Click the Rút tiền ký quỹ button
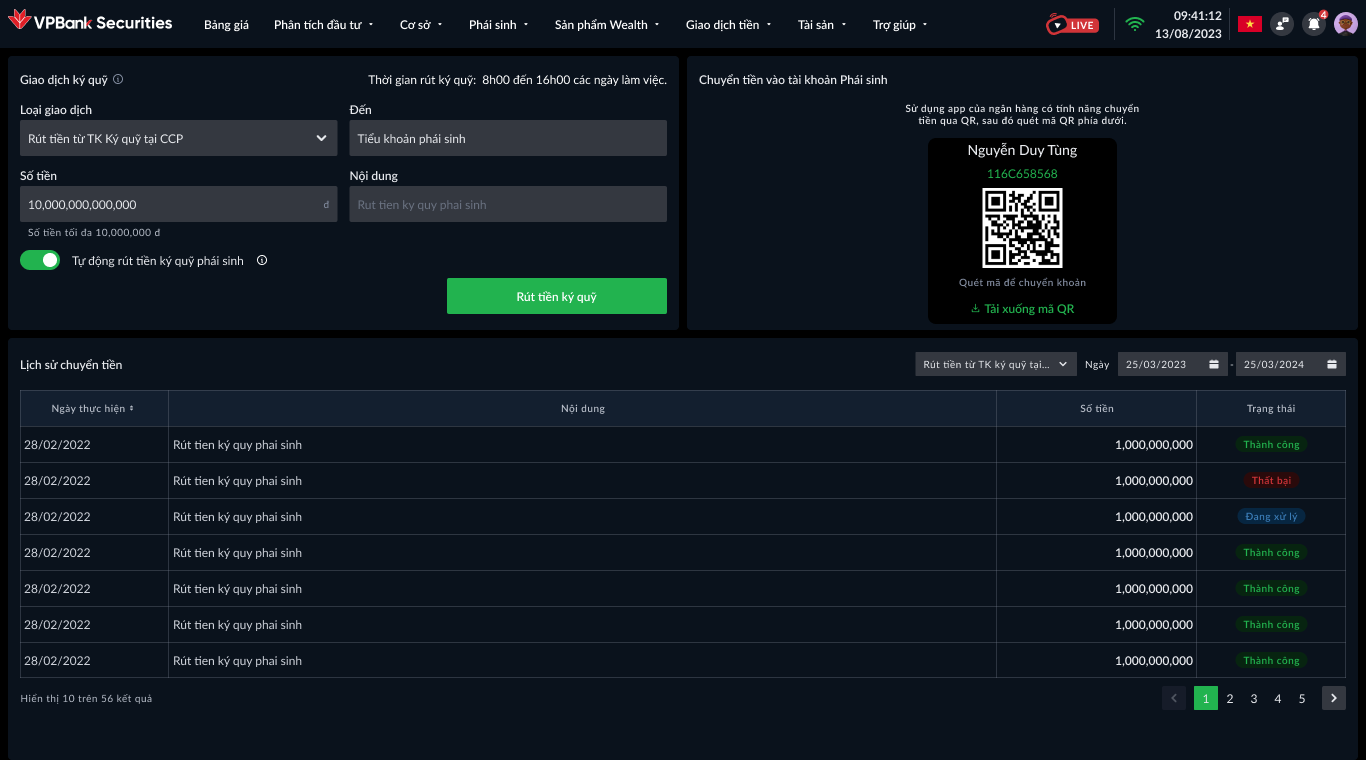 [x=556, y=296]
